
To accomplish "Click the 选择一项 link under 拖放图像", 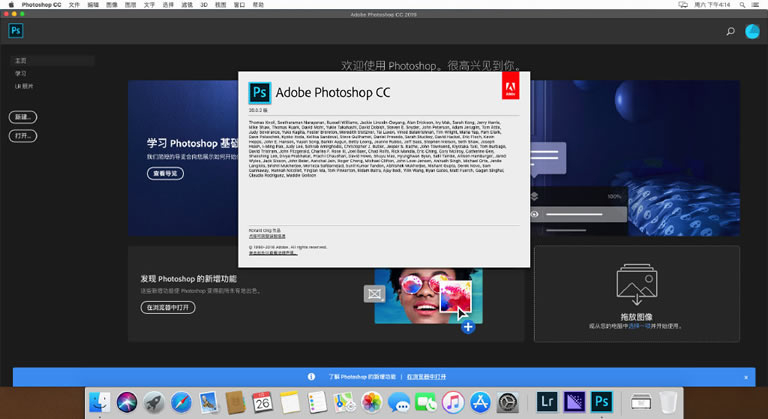I will [640, 326].
